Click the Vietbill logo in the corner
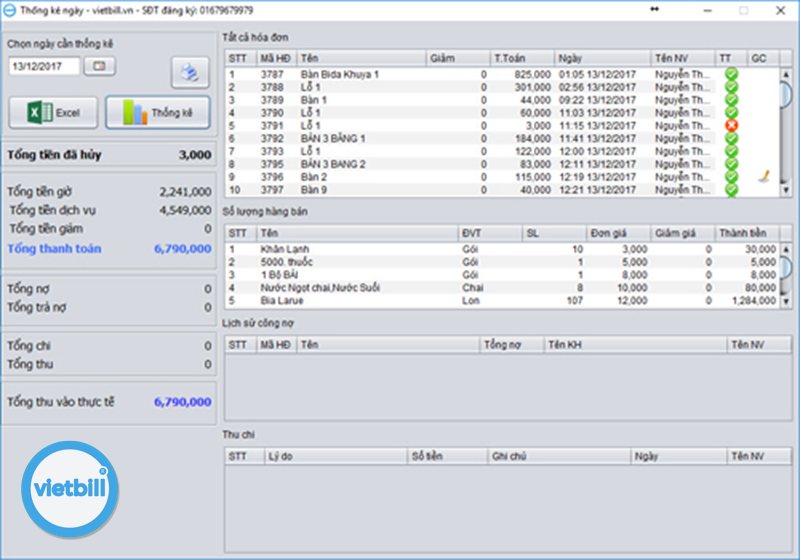This screenshot has width=800, height=560. coord(70,489)
